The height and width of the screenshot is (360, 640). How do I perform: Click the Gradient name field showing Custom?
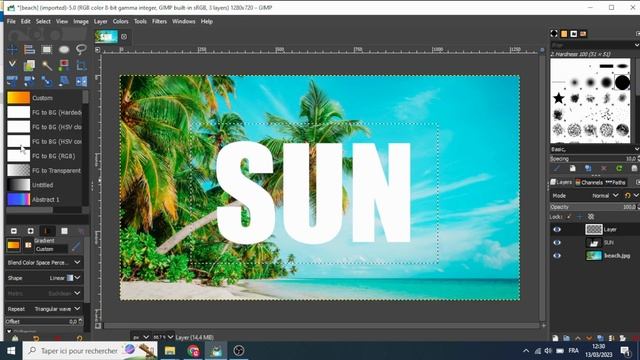(x=51, y=249)
